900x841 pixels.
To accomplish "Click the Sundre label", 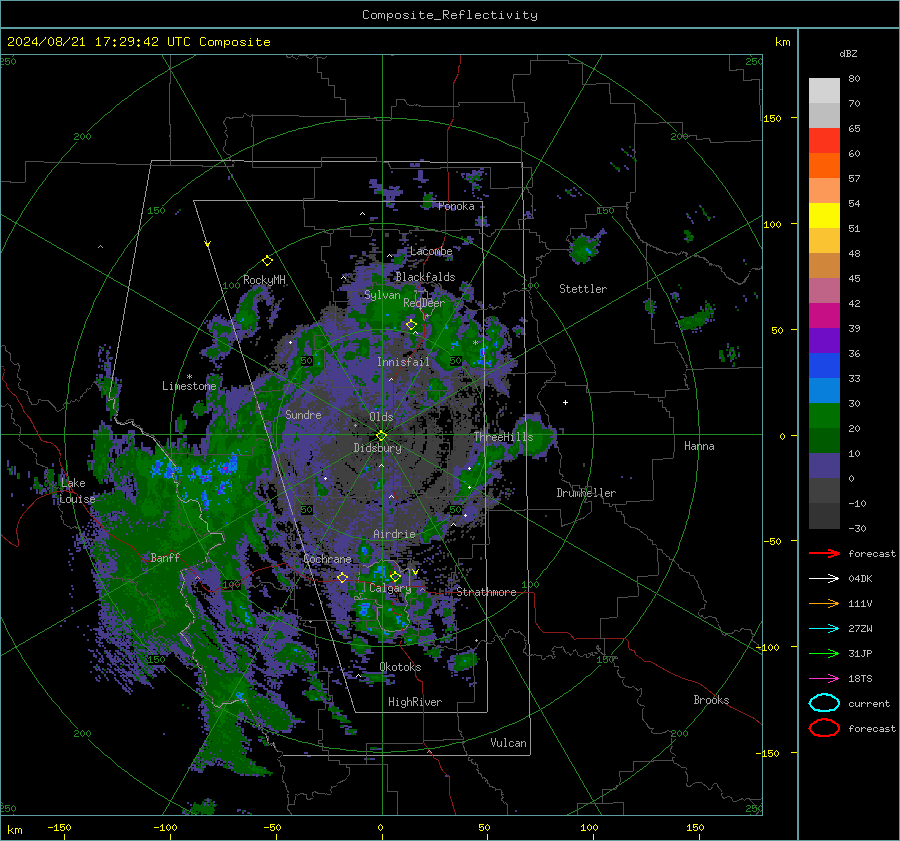I will click(x=303, y=414).
